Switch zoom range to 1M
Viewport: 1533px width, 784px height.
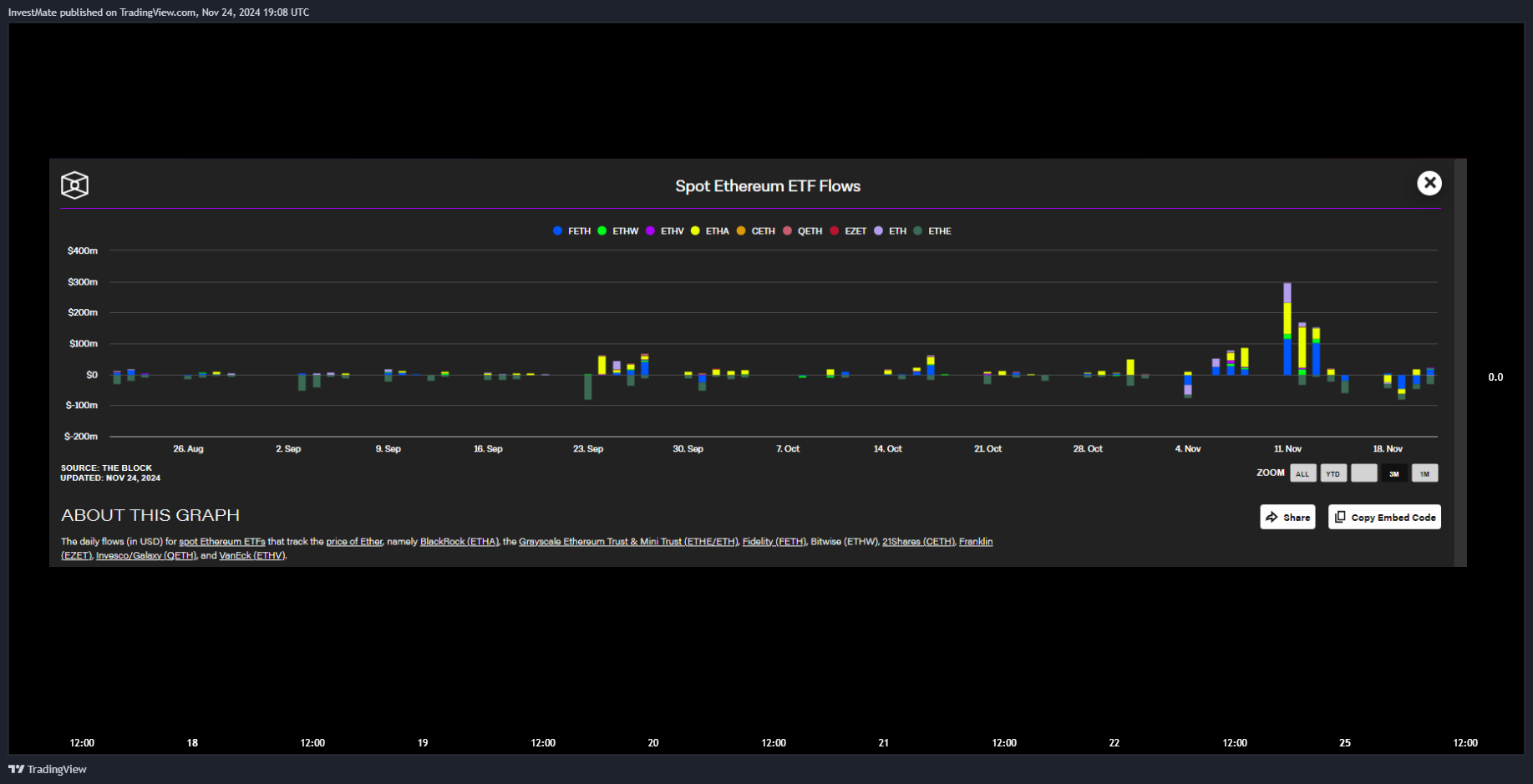[x=1424, y=473]
